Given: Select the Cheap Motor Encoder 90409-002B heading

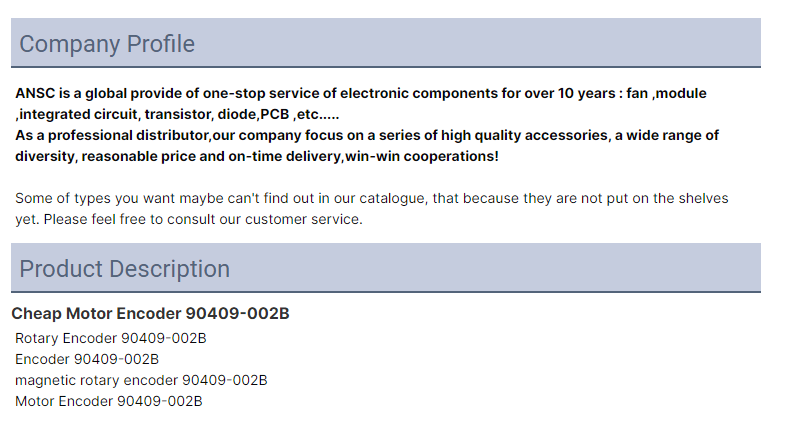Looking at the screenshot, I should (151, 314).
